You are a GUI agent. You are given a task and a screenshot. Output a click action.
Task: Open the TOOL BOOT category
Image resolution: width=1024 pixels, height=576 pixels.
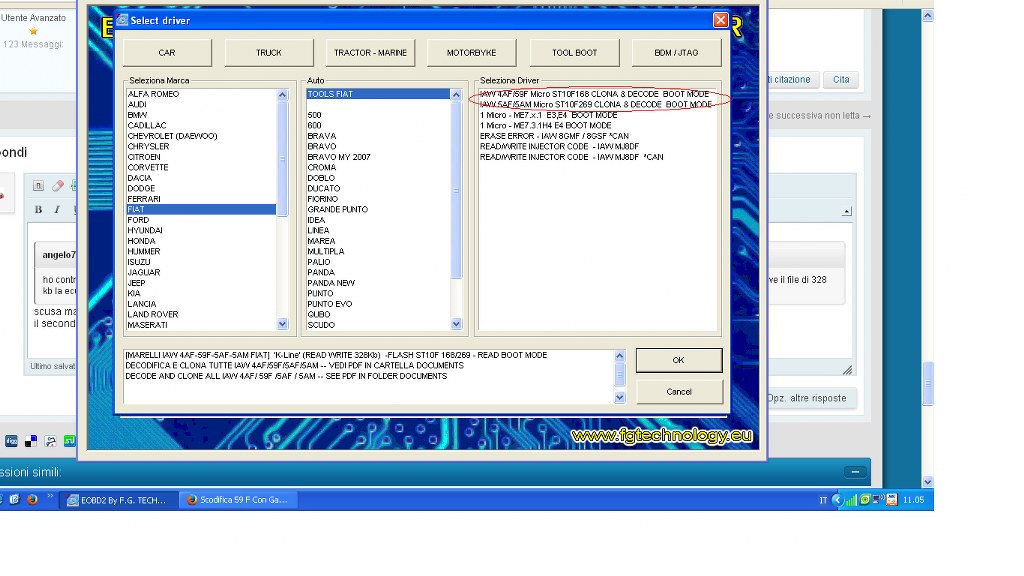coord(575,53)
